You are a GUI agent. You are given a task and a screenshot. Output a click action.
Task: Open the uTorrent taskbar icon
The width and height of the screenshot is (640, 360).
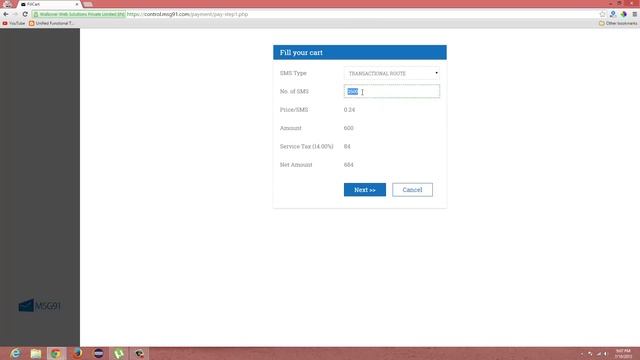119,353
